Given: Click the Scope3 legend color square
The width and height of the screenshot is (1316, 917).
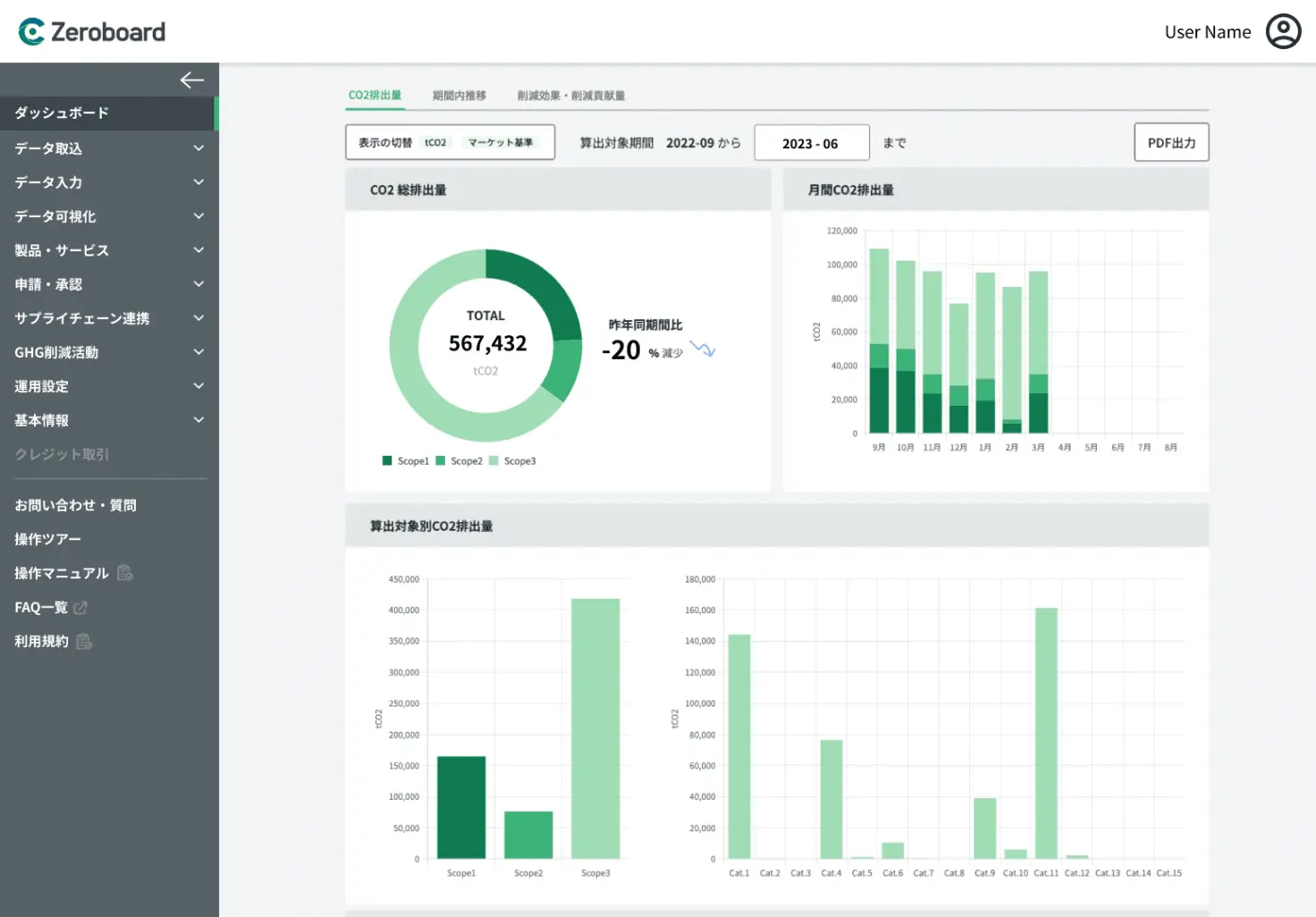Looking at the screenshot, I should tap(493, 461).
